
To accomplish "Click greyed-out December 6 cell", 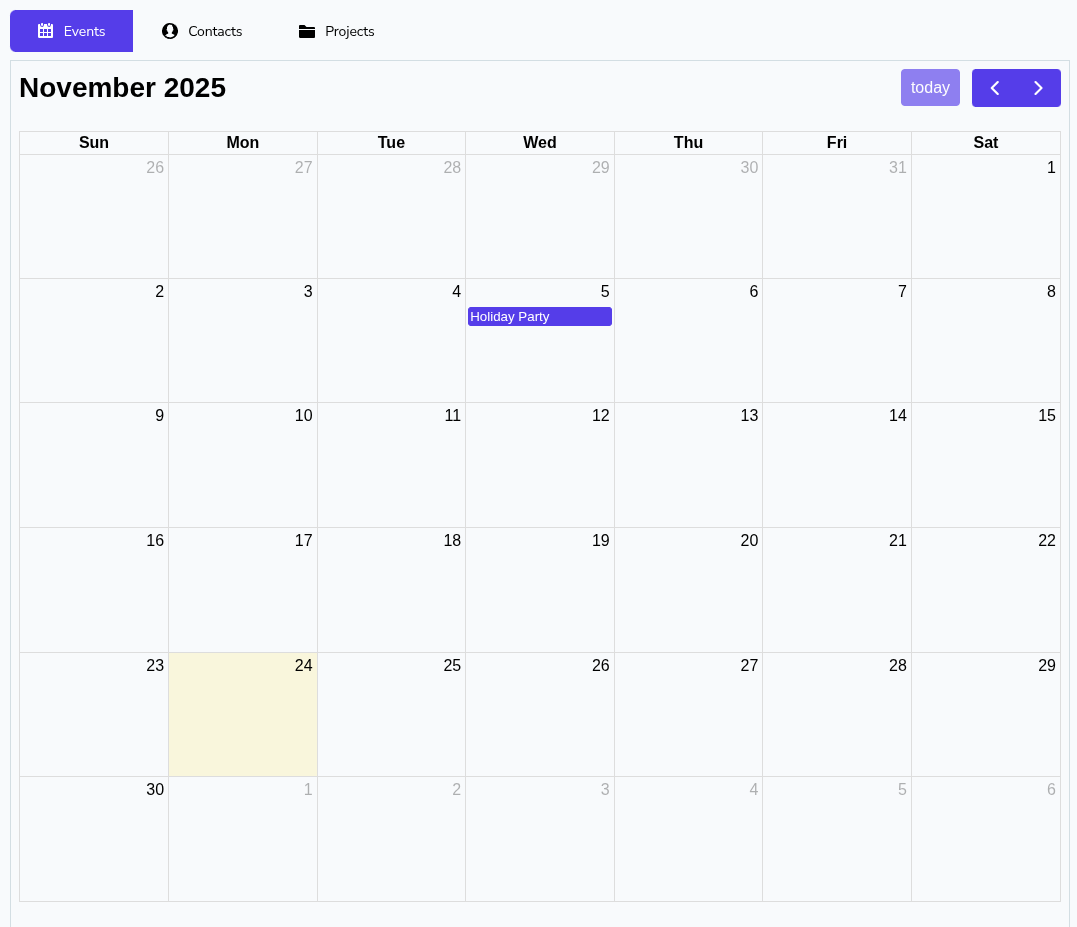I will coord(985,838).
